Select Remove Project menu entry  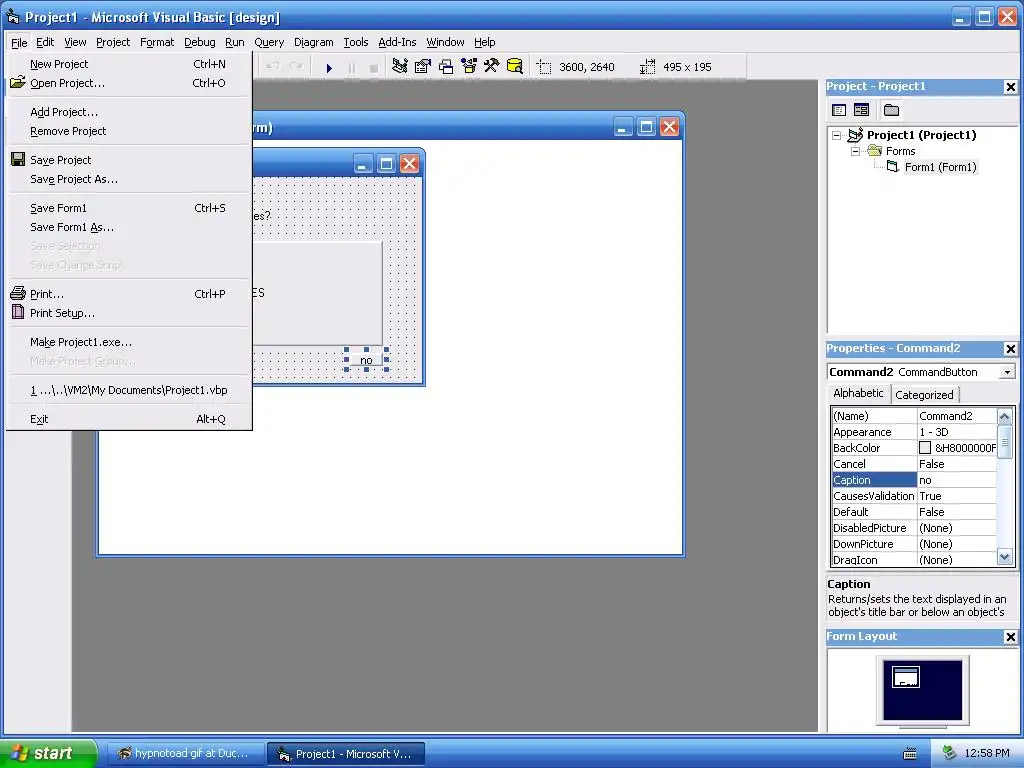click(128, 131)
